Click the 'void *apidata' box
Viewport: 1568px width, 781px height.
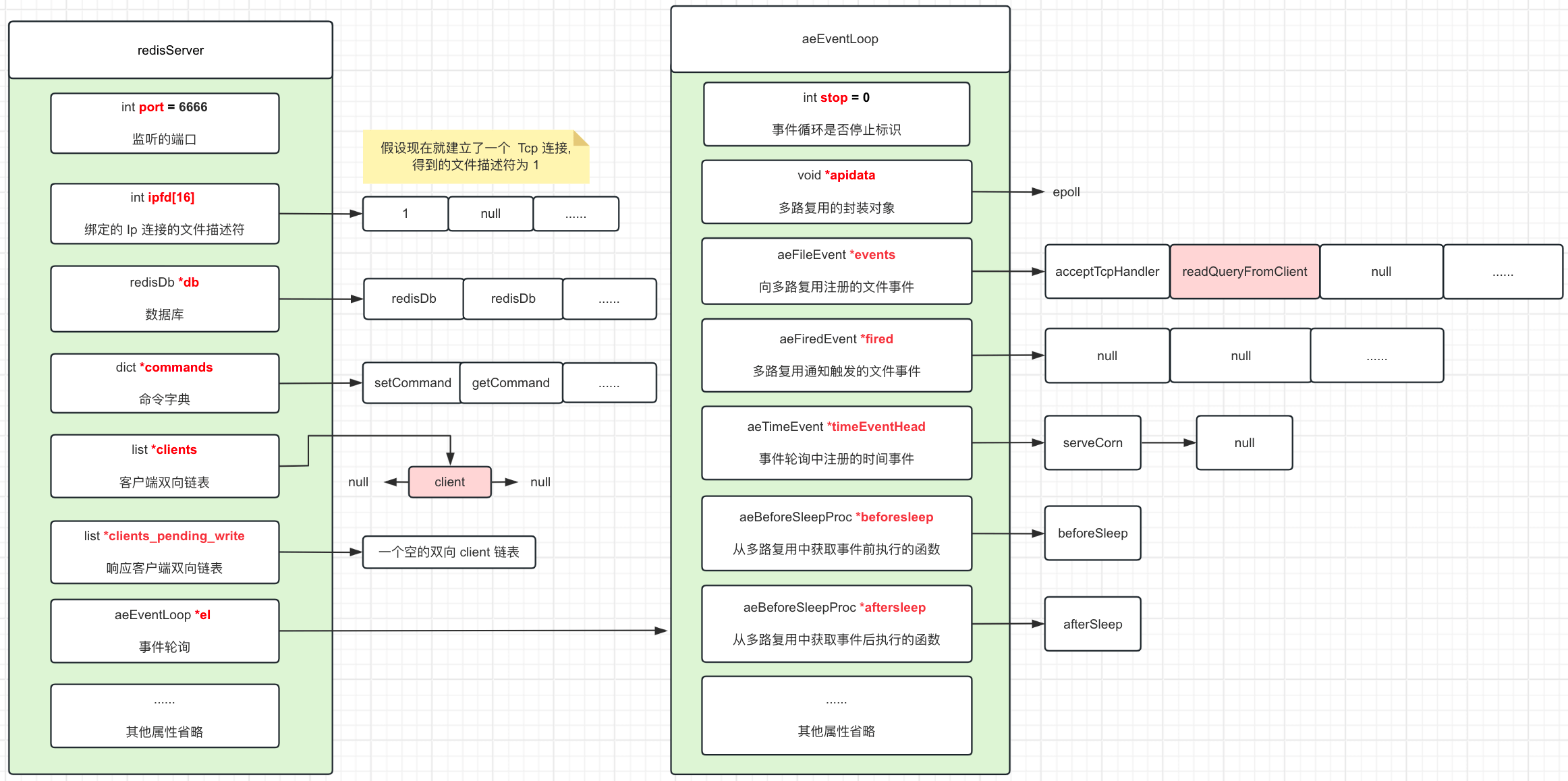tap(837, 192)
